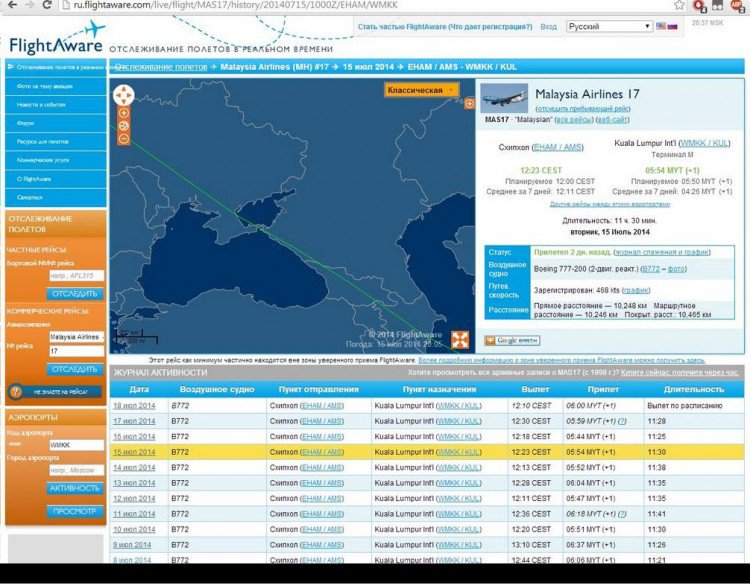Screen dimensions: 750x588
Task: Click the orange plus icon at map corner
Action: (x=469, y=103)
